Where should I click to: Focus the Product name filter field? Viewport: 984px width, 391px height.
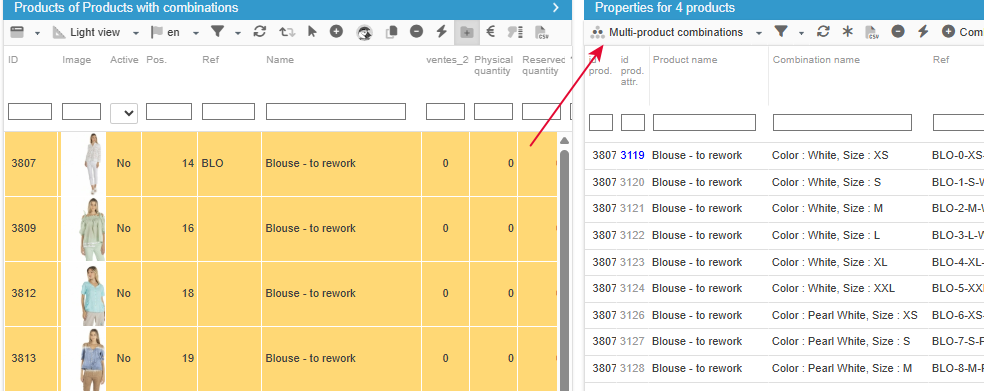[x=704, y=122]
